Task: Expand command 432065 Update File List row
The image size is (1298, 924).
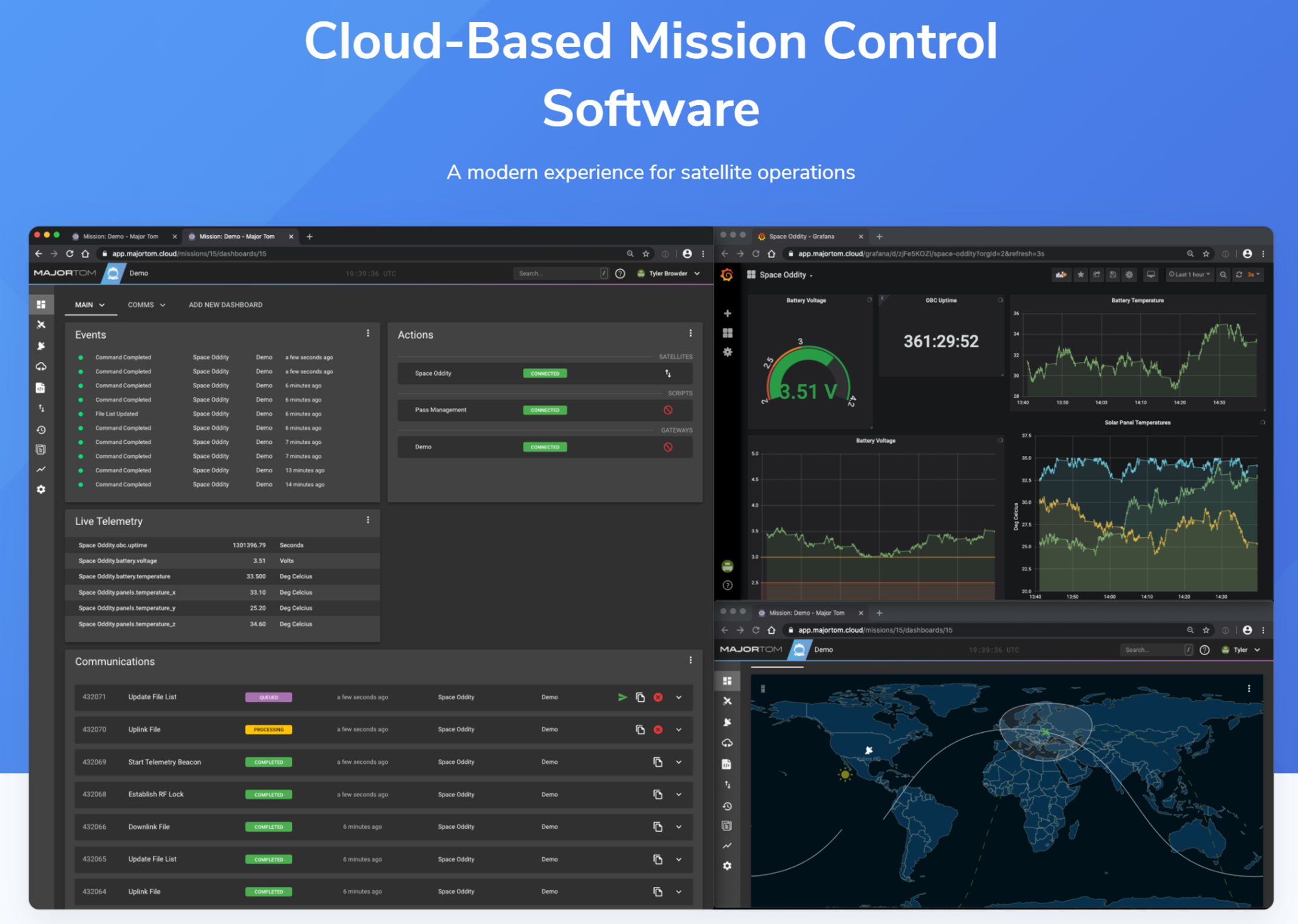Action: click(x=679, y=860)
